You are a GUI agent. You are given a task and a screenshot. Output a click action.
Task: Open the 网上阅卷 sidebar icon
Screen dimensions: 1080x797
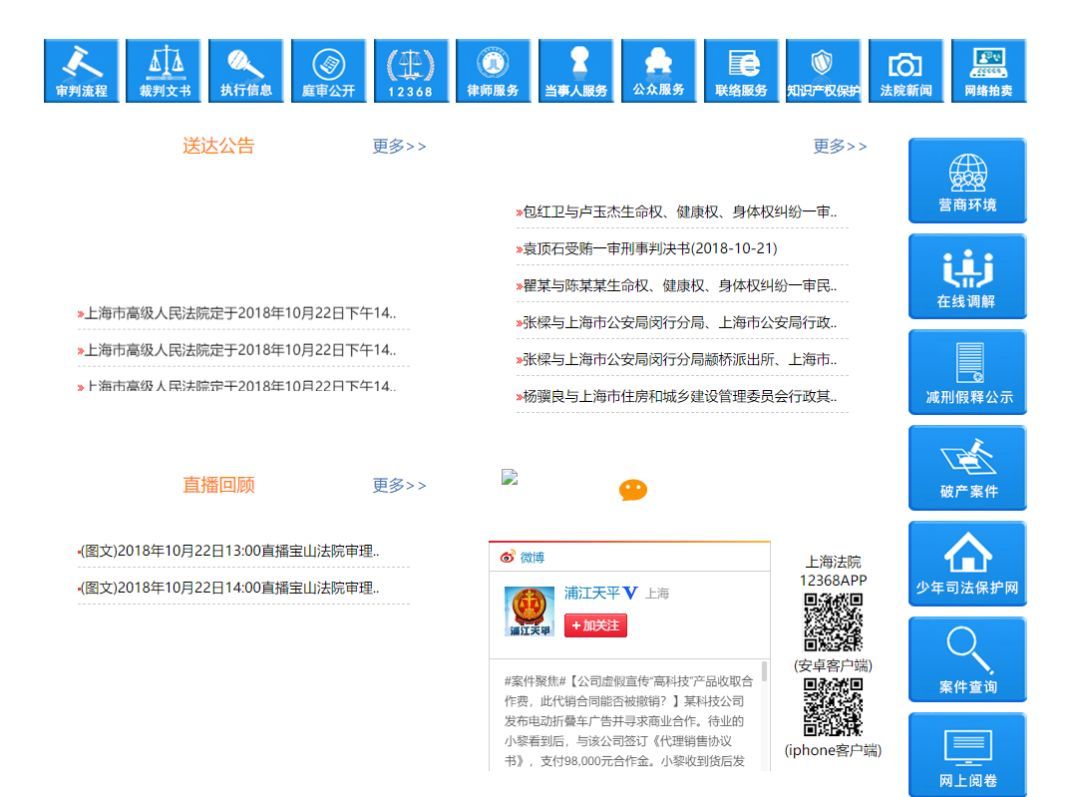coord(967,755)
